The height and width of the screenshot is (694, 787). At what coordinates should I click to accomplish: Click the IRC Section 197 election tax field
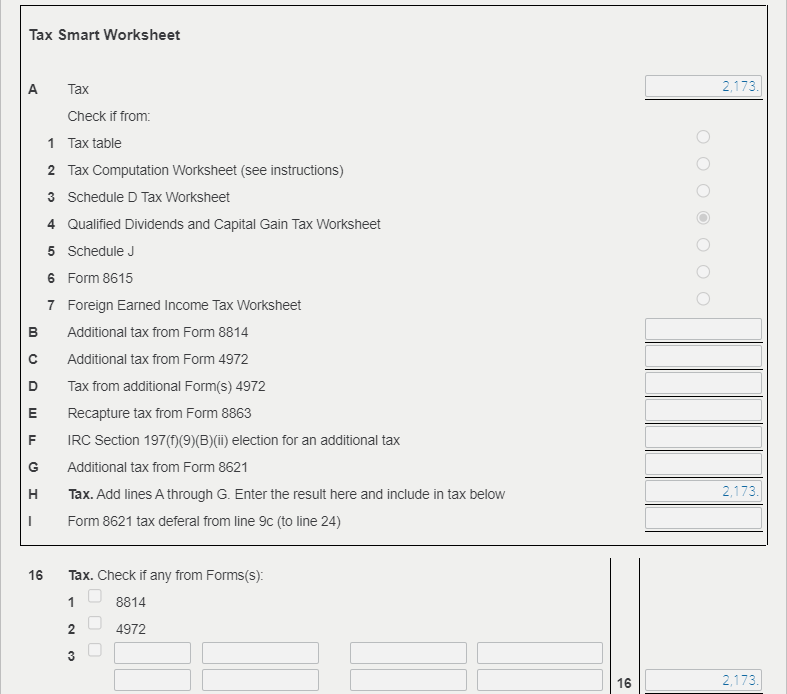pyautogui.click(x=703, y=437)
